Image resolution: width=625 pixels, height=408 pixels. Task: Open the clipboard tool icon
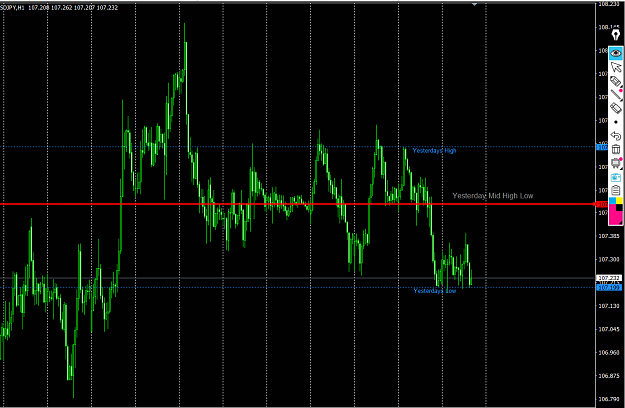(x=616, y=190)
